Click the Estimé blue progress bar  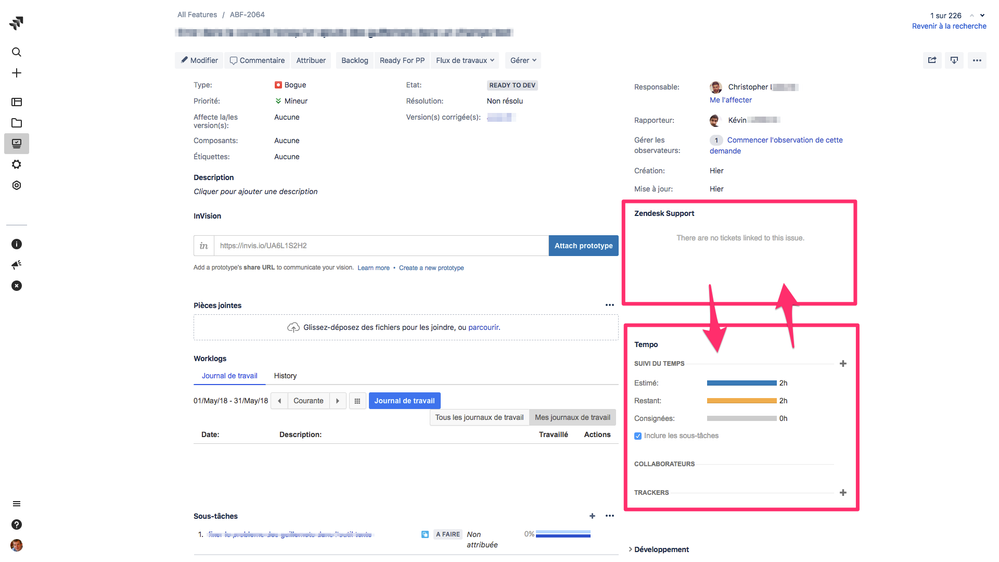[742, 383]
